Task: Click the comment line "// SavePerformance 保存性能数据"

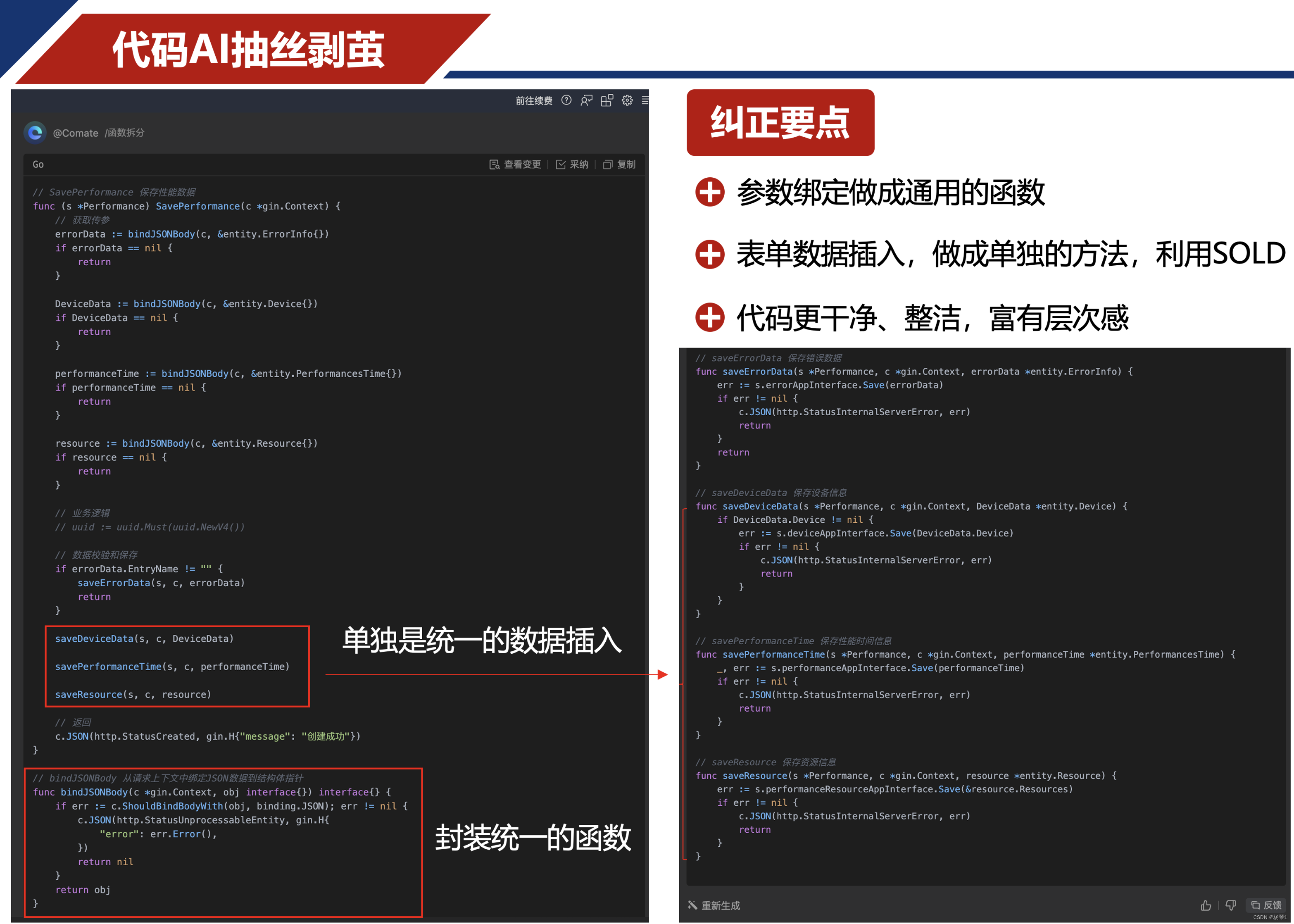Action: pyautogui.click(x=114, y=192)
